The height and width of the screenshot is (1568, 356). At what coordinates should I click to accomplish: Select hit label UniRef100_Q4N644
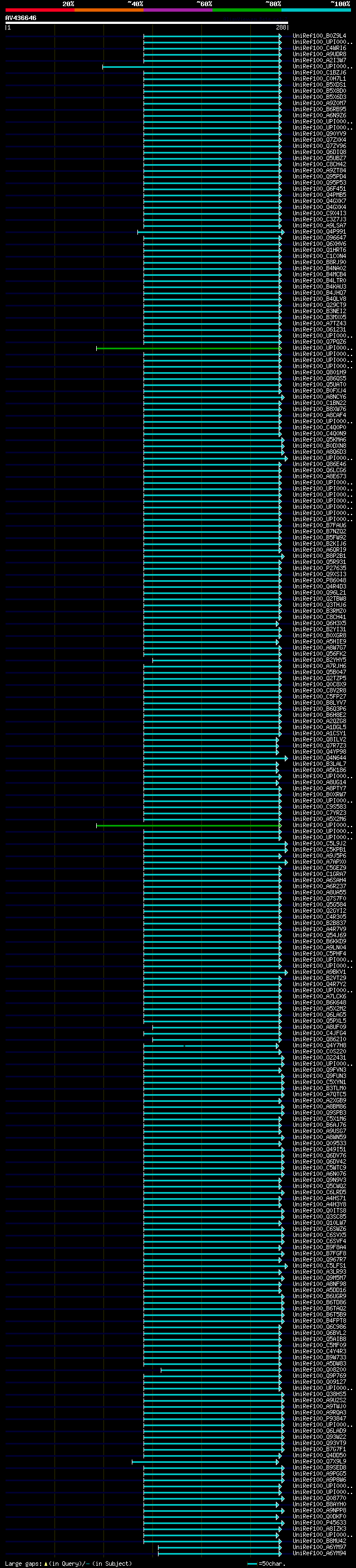pos(319,758)
